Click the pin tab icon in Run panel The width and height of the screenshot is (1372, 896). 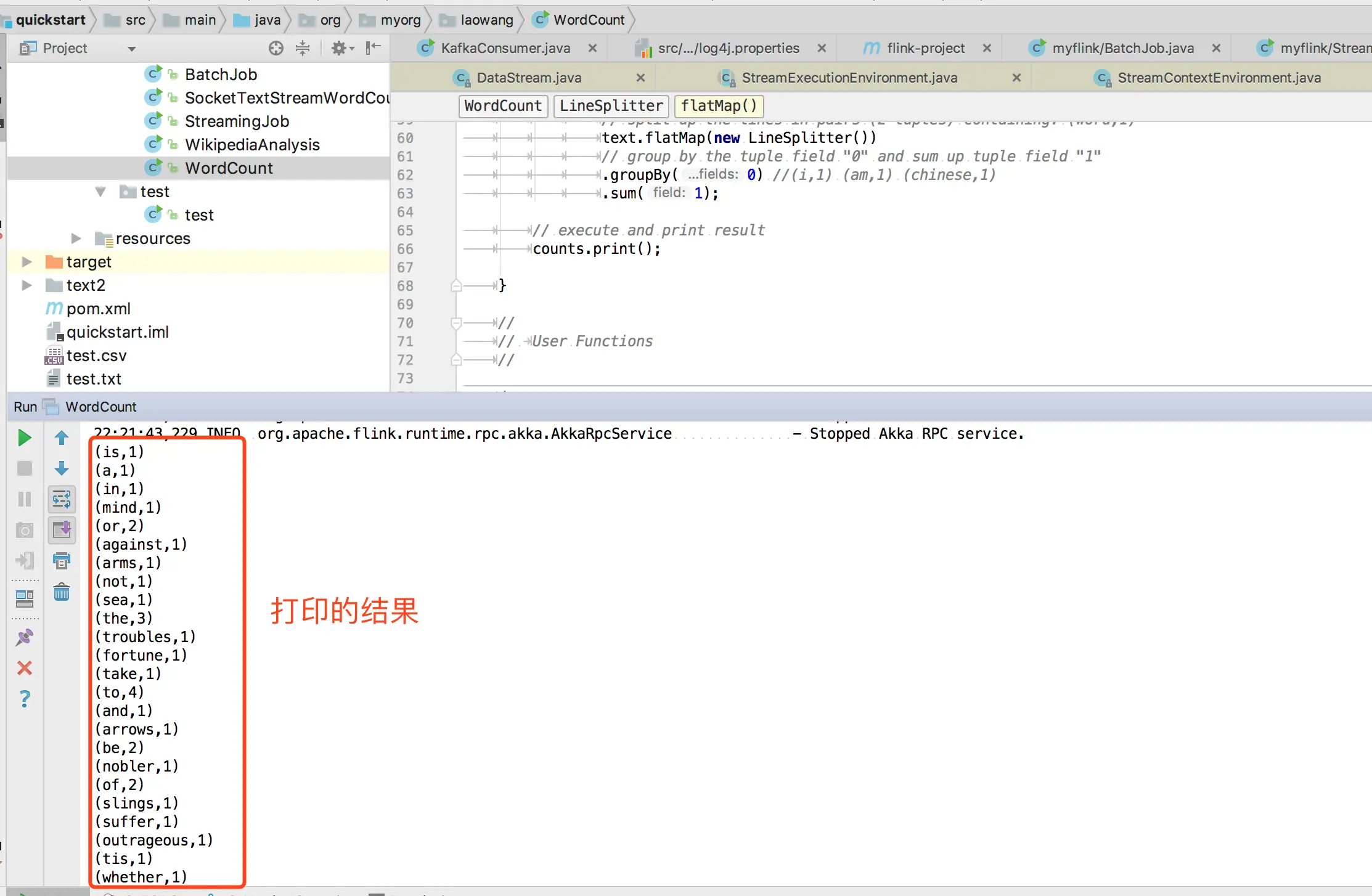pos(25,637)
